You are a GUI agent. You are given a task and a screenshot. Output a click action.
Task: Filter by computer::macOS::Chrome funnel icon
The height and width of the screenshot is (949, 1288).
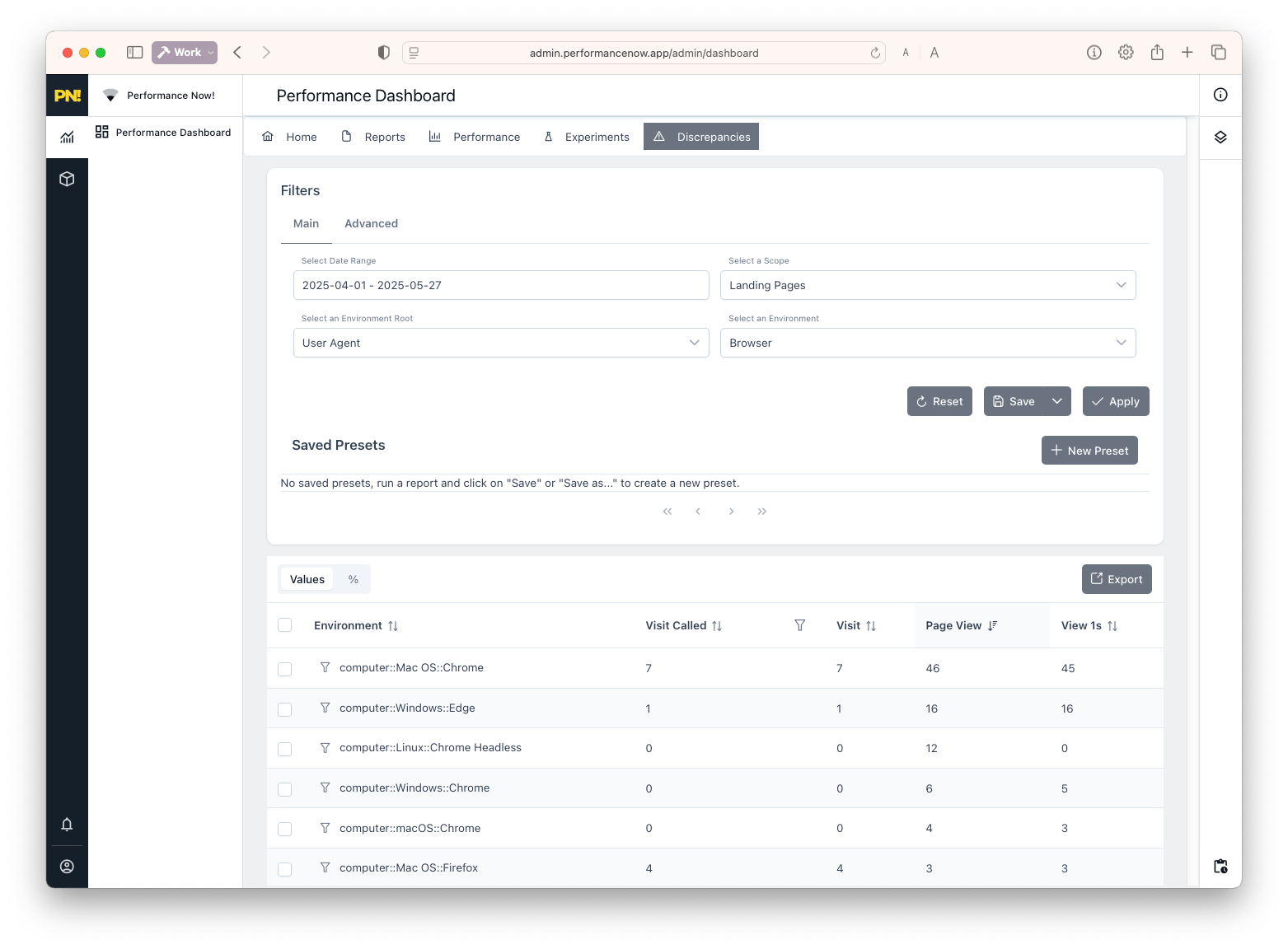tap(325, 828)
